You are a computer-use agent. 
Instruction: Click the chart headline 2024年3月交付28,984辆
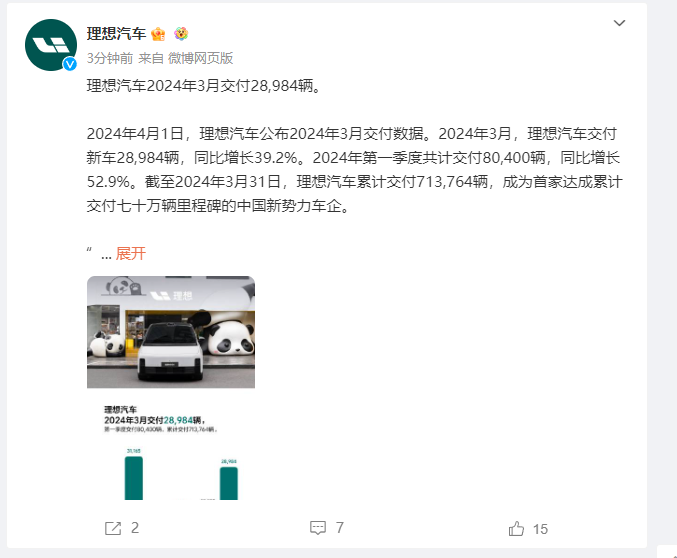155,420
